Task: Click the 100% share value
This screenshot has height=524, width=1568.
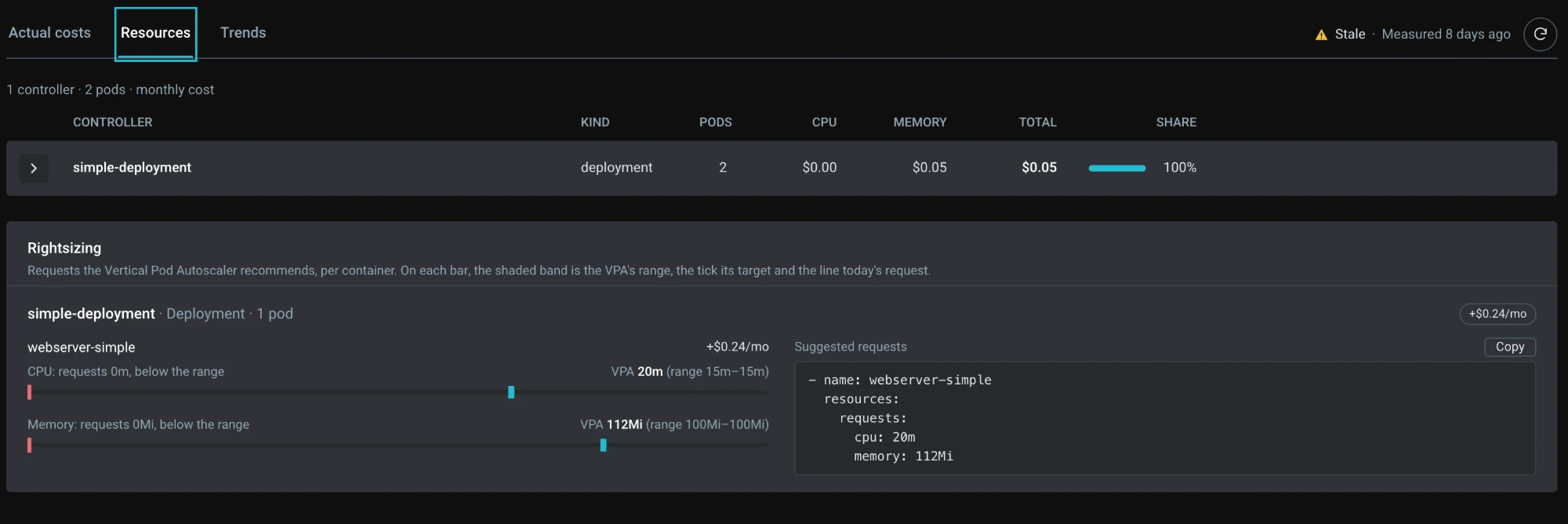Action: (x=1180, y=167)
